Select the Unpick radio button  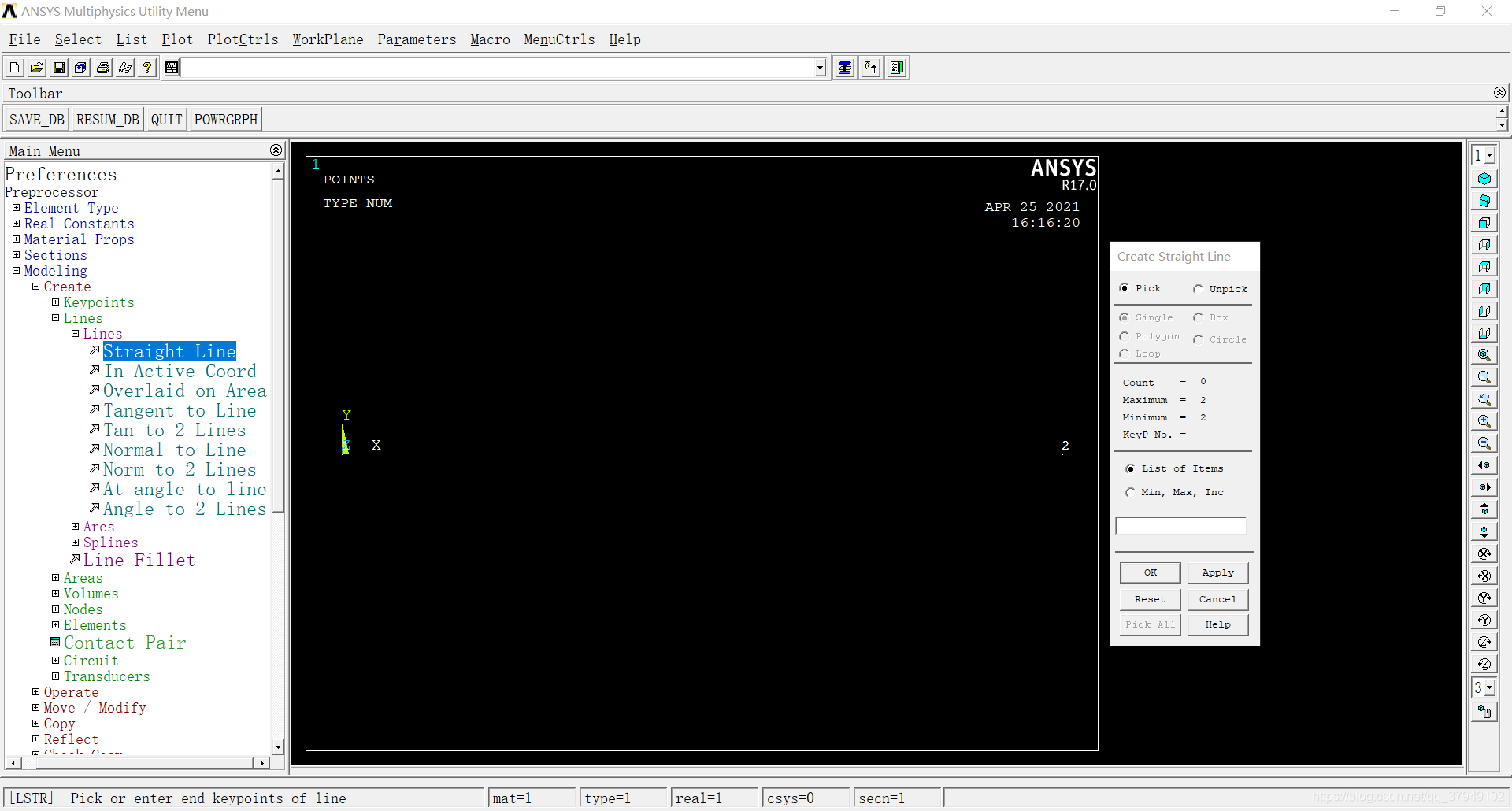tap(1198, 289)
